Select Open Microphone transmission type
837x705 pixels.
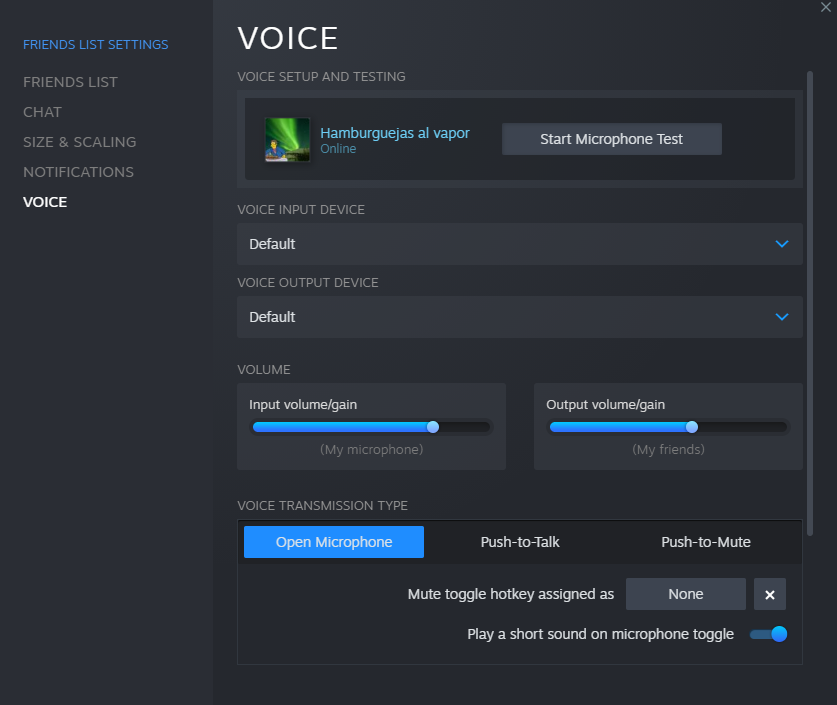[334, 542]
